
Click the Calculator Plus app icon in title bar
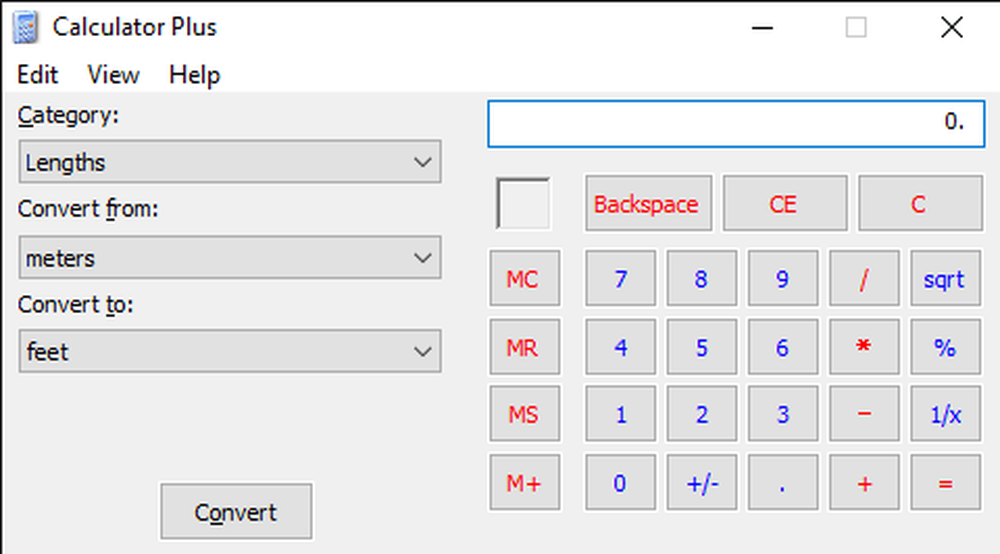click(x=26, y=28)
